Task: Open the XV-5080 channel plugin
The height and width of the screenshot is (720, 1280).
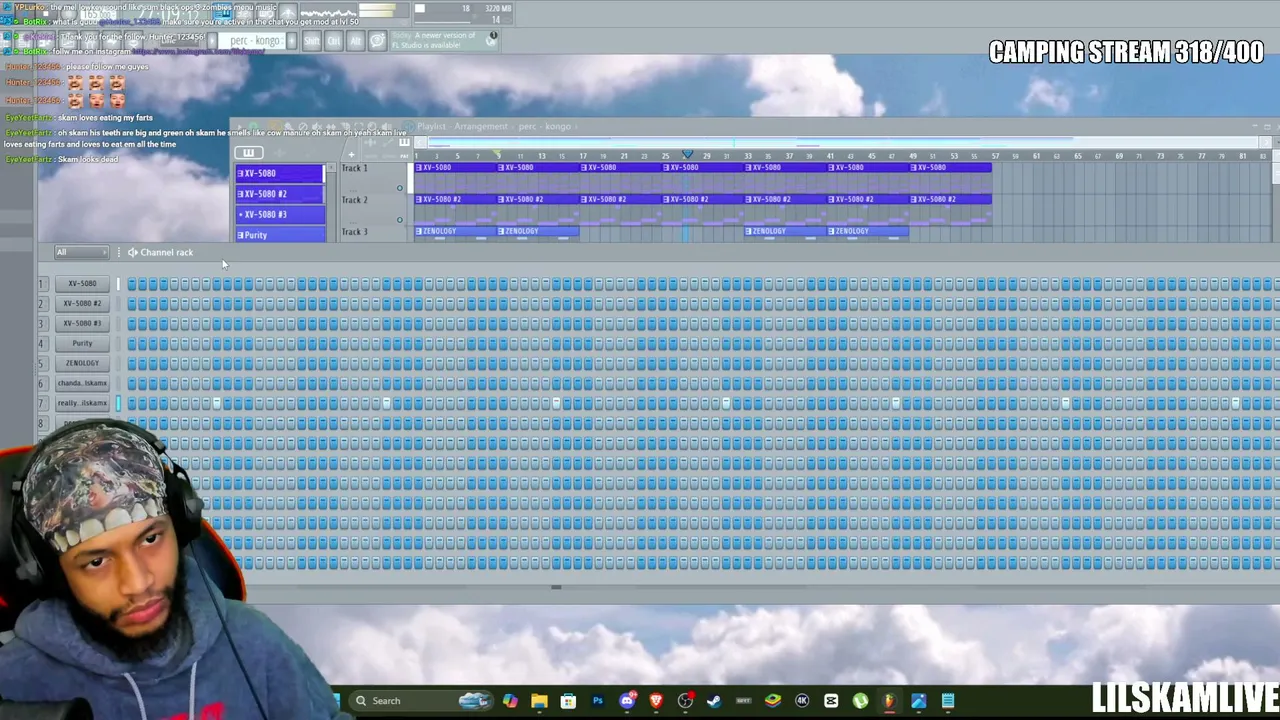Action: point(82,283)
